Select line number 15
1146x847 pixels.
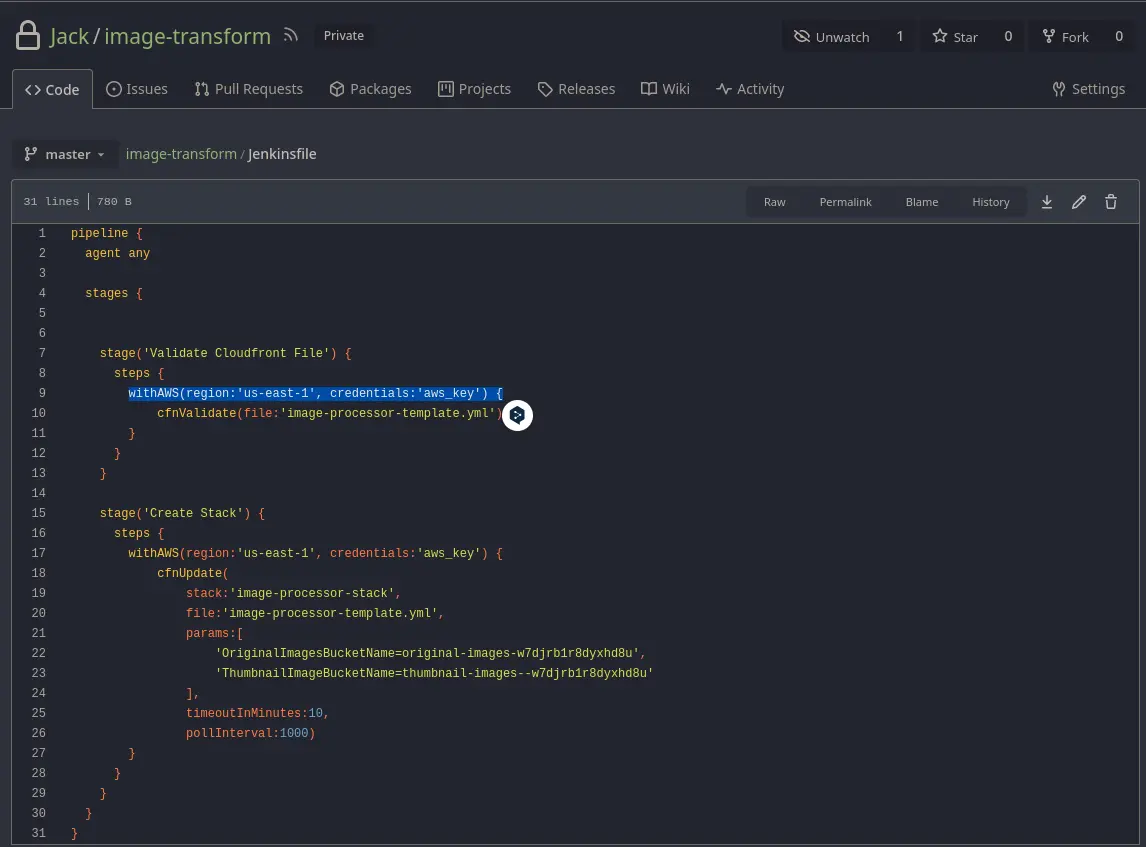point(39,513)
